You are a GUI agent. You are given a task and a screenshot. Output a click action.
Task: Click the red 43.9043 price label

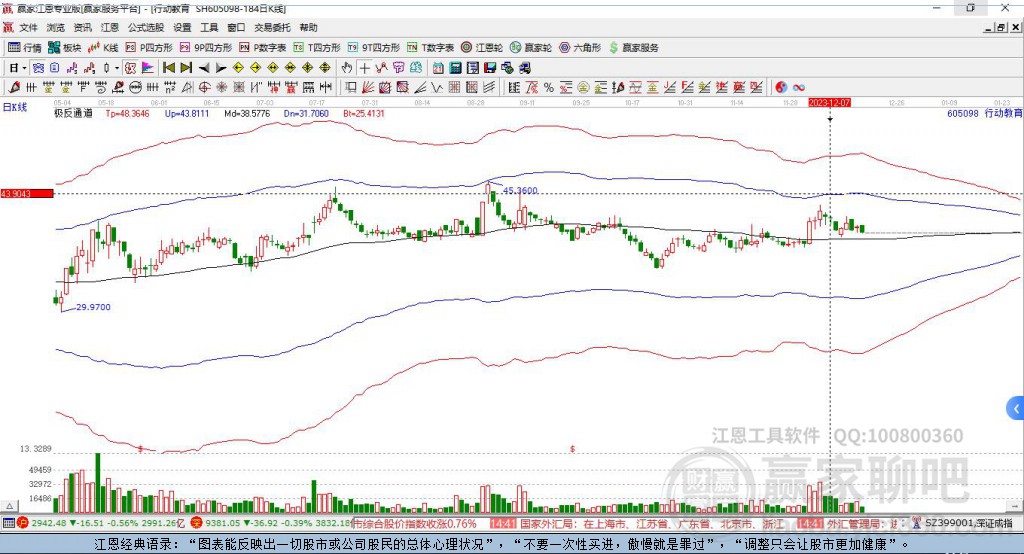point(27,193)
